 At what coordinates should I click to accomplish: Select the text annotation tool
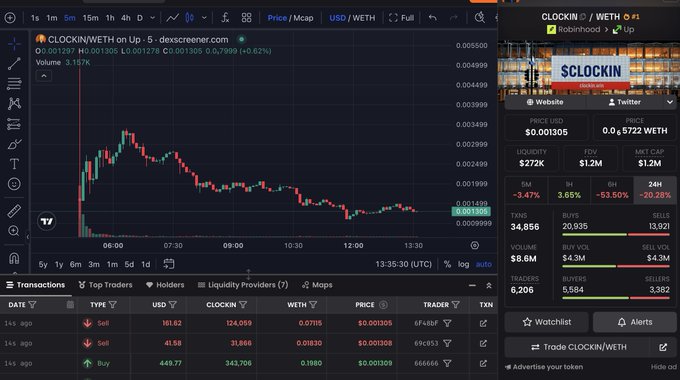pos(14,164)
